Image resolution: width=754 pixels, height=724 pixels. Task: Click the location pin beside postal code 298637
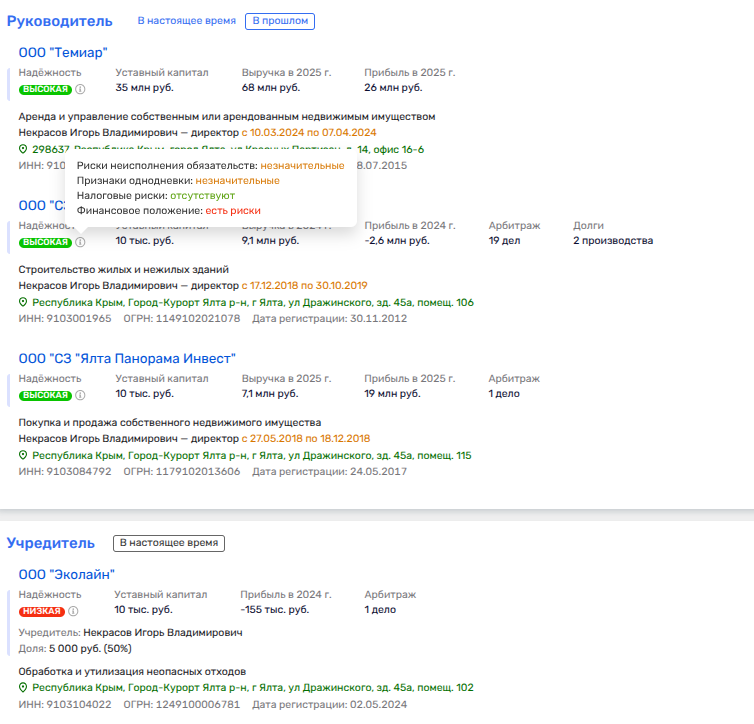(24, 150)
